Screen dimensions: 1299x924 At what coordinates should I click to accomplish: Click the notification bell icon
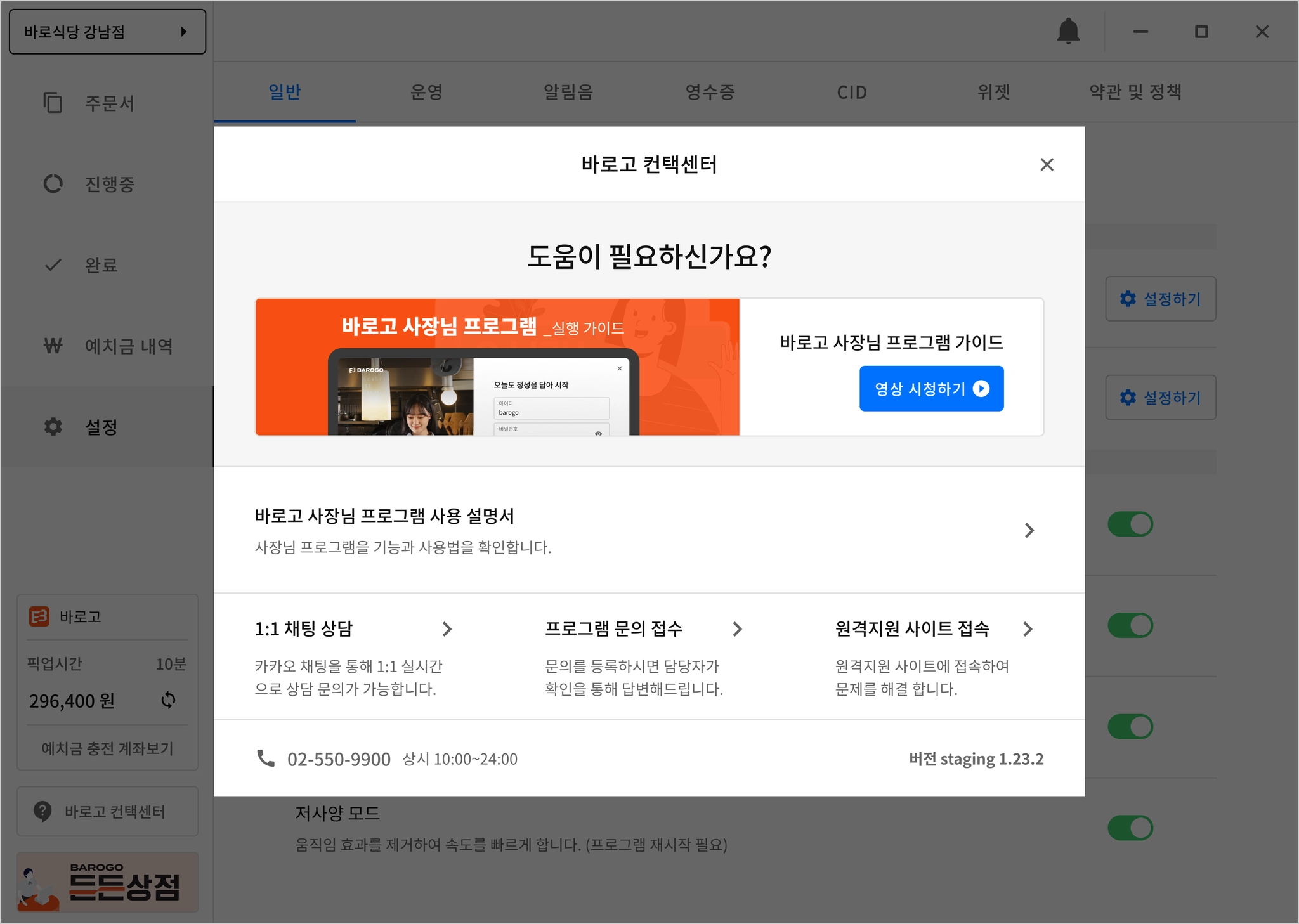tap(1068, 31)
